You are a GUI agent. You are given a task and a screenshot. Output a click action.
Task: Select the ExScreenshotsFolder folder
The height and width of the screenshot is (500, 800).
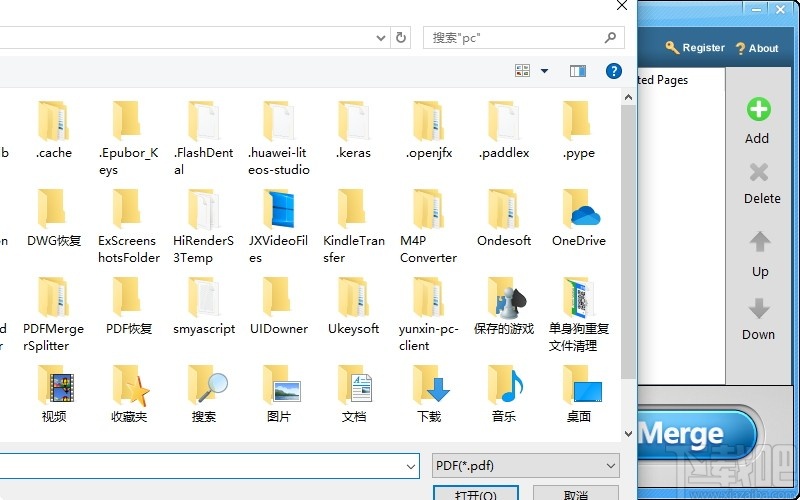point(128,227)
